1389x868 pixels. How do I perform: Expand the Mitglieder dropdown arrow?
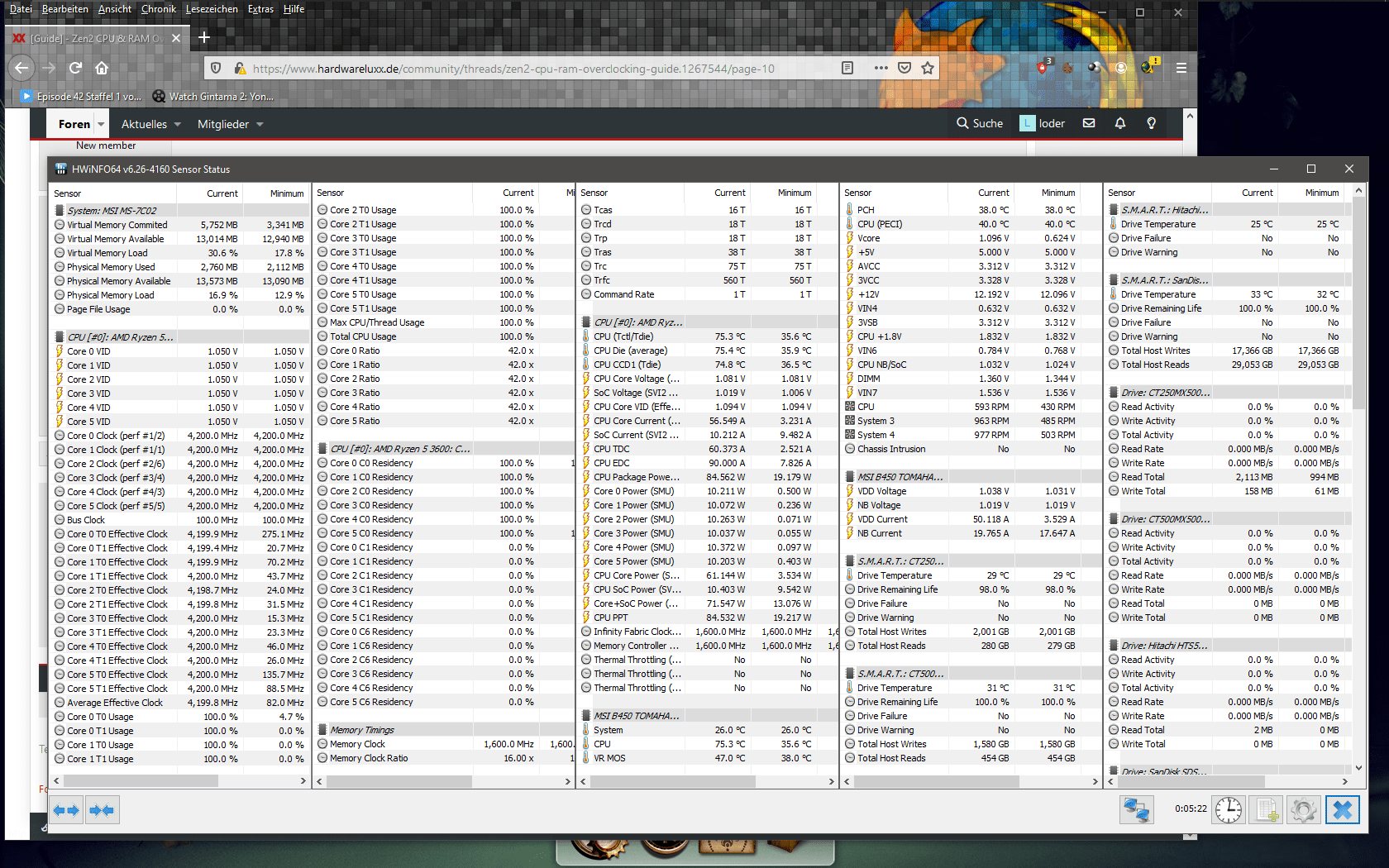tap(260, 124)
